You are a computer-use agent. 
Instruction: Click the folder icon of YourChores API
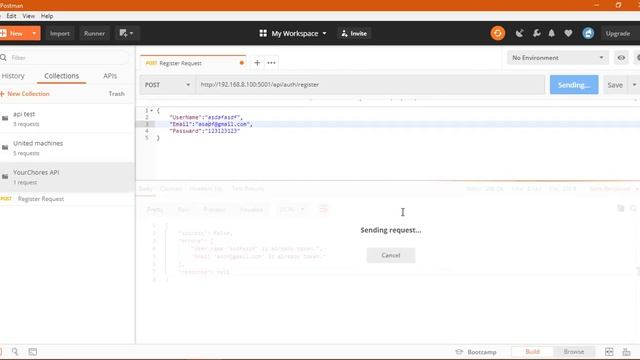point(5,176)
